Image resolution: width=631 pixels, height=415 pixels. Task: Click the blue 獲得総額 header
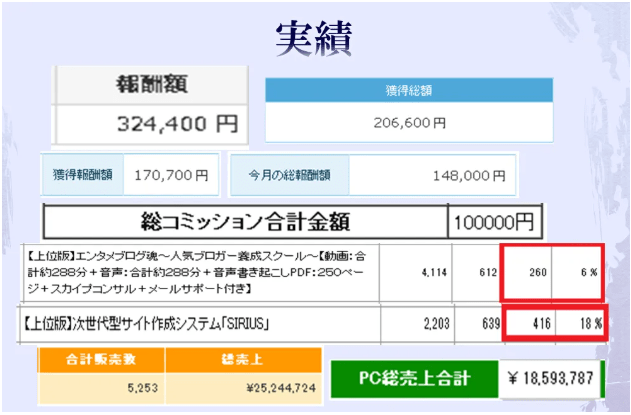(x=409, y=90)
